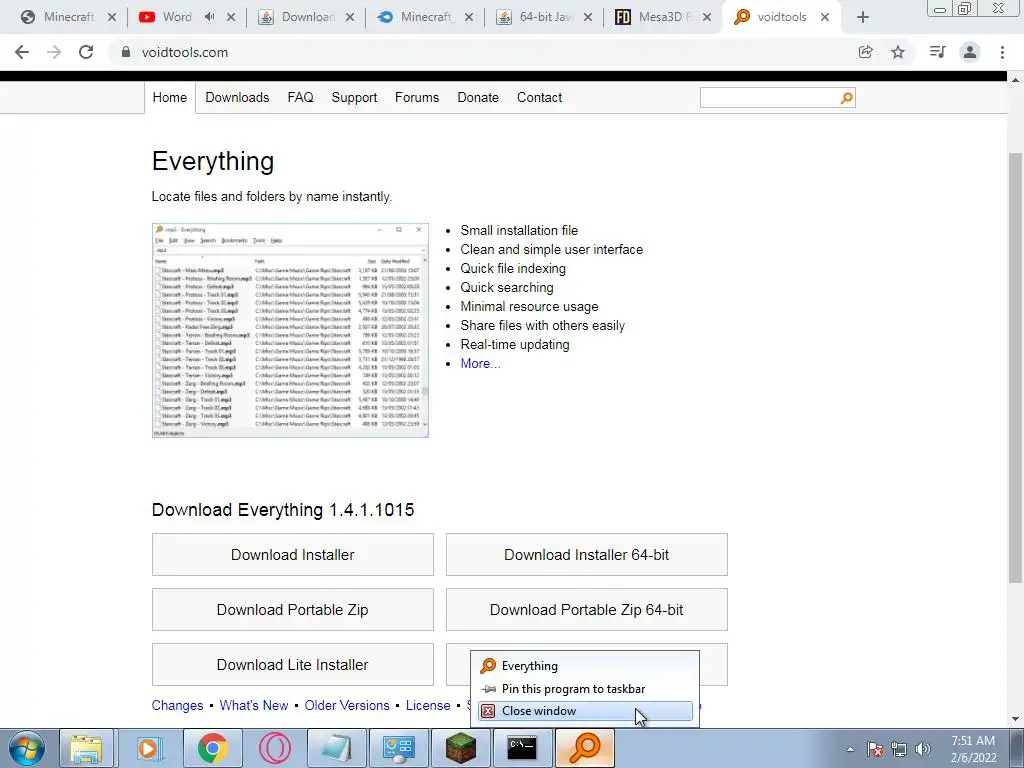1024x768 pixels.
Task: Switch to the command prompt taskbar icon
Action: [522, 748]
